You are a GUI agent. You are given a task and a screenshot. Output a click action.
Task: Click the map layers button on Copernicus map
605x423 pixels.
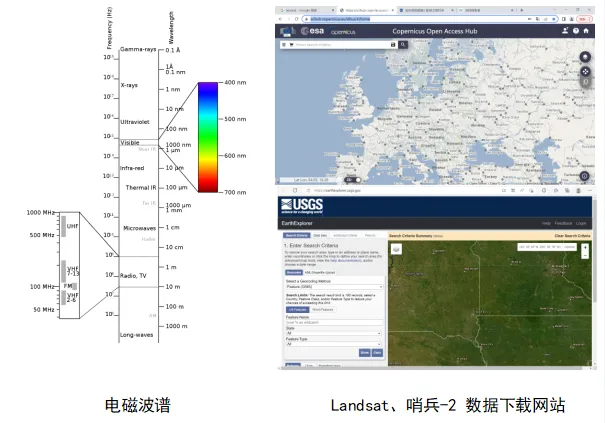[x=585, y=57]
